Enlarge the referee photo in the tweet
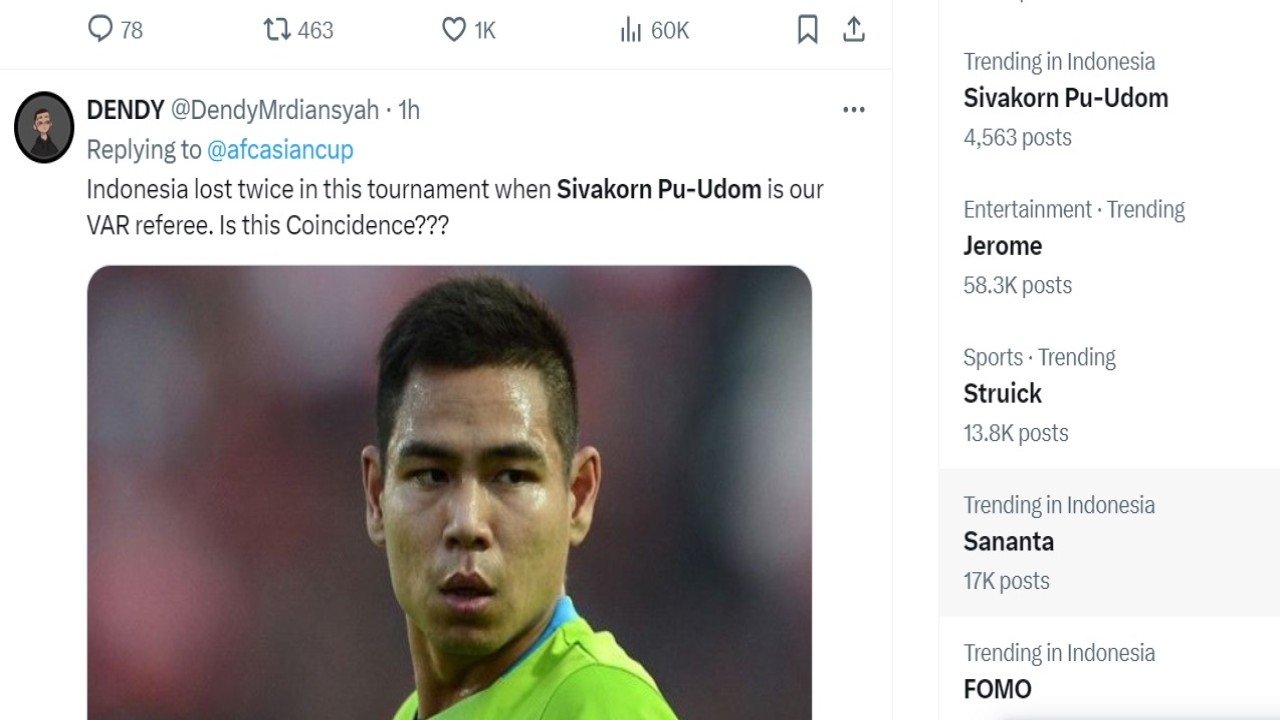1280x720 pixels. (448, 490)
